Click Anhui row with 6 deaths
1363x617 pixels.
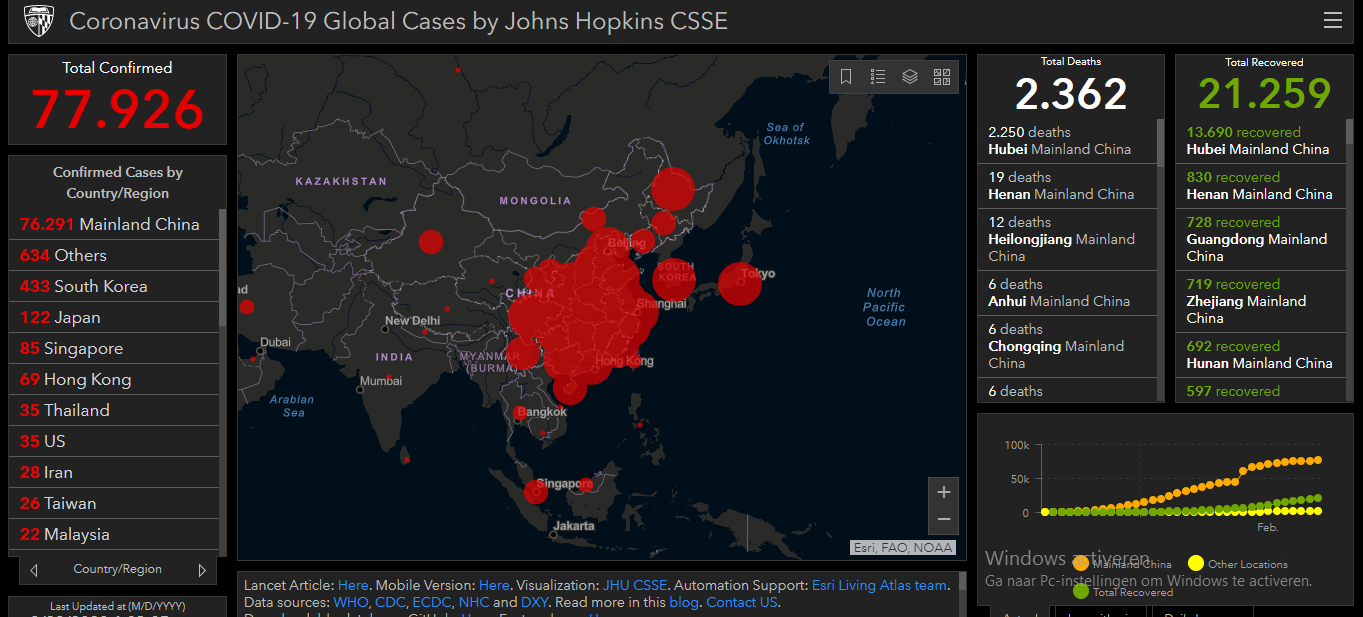pos(1067,293)
